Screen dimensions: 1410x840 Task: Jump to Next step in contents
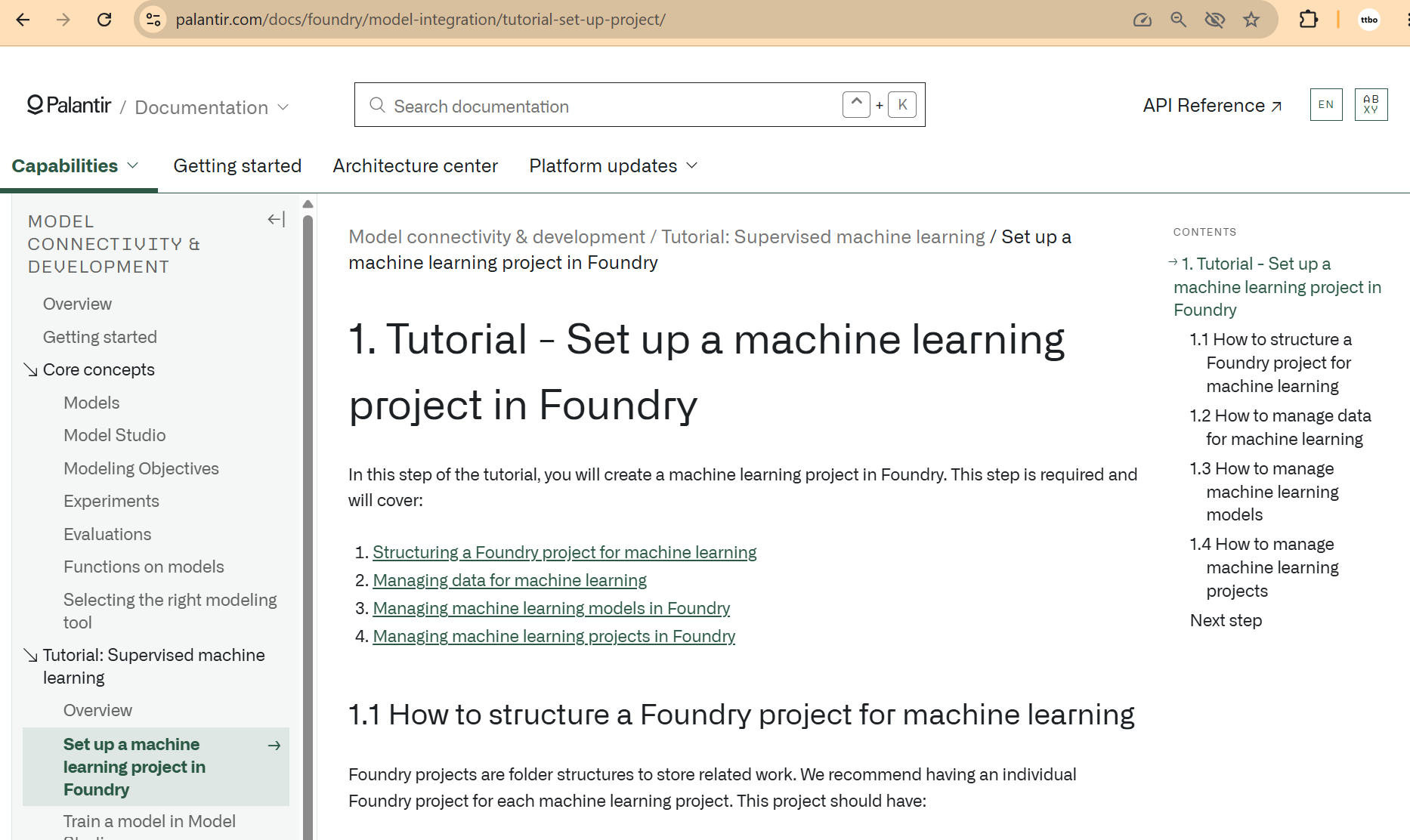[x=1226, y=620]
